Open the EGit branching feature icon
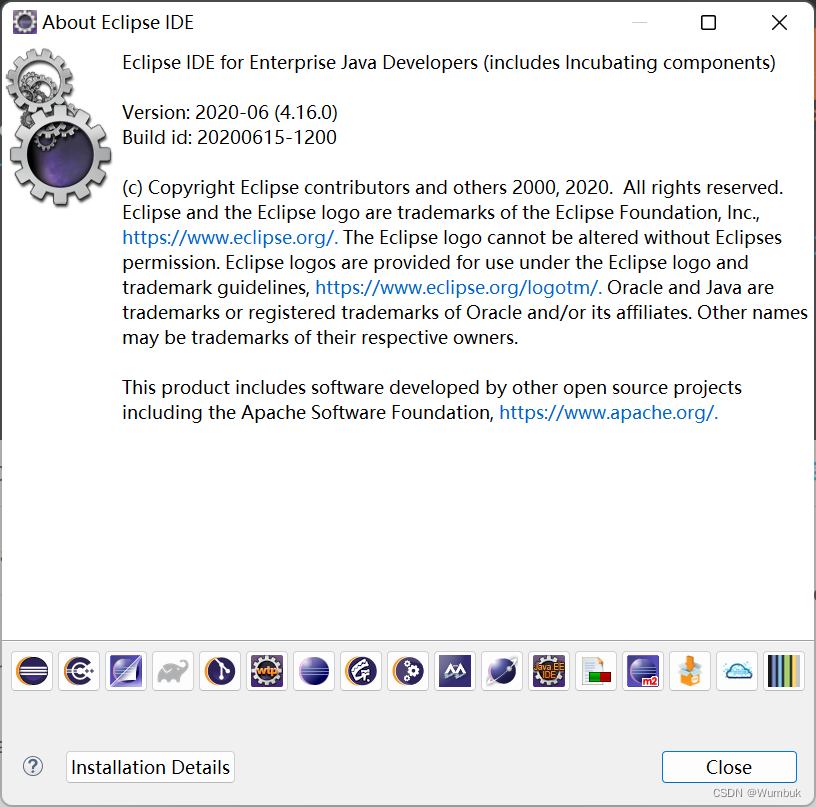This screenshot has width=816, height=807. click(x=219, y=671)
